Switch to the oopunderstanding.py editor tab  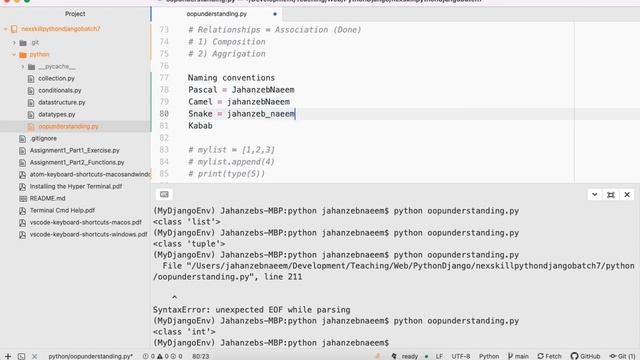tap(217, 14)
